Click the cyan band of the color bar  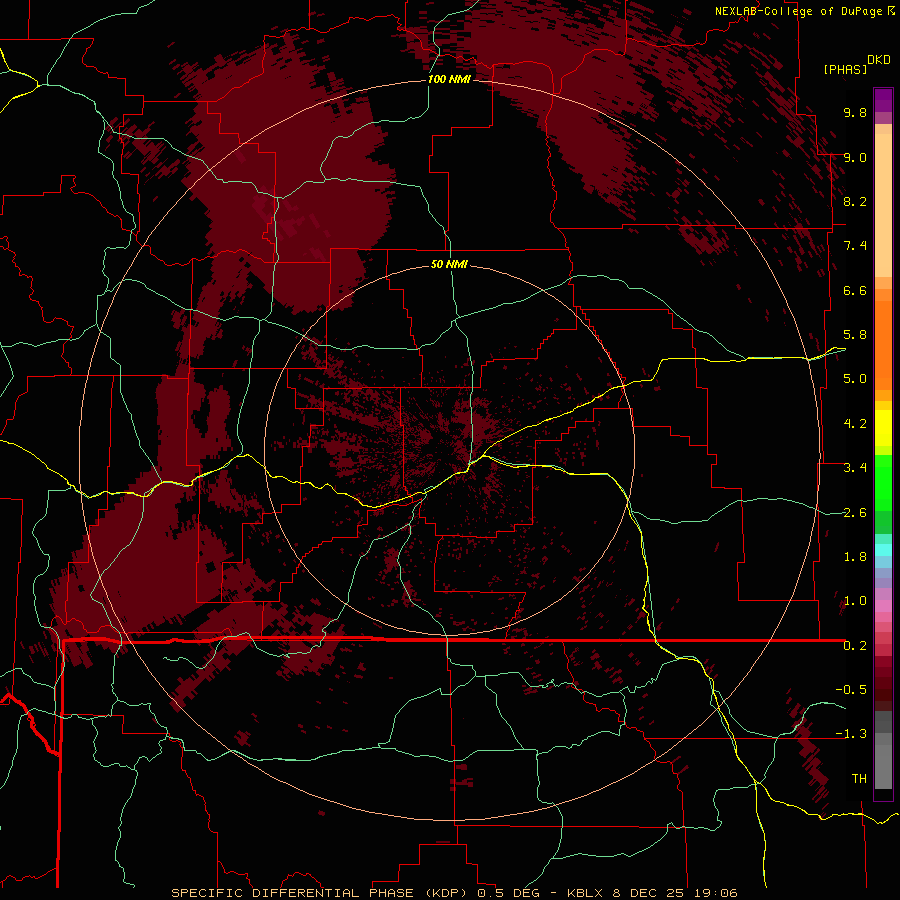[x=883, y=550]
